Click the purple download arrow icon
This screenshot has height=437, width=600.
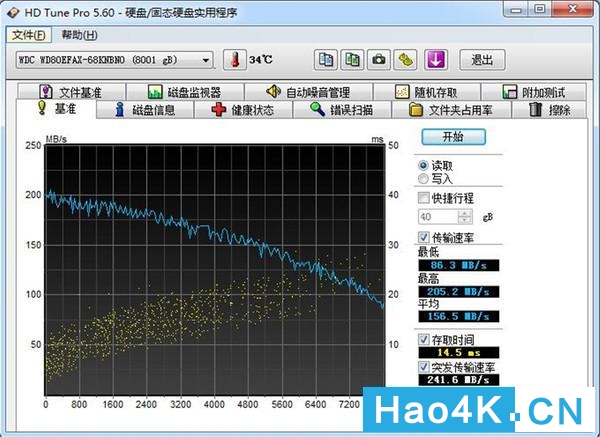pyautogui.click(x=436, y=60)
